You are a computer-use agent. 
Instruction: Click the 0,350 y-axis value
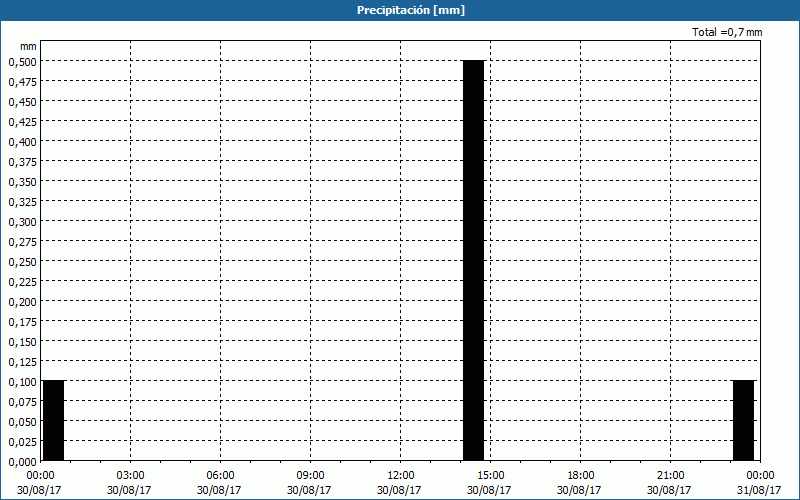pyautogui.click(x=22, y=182)
